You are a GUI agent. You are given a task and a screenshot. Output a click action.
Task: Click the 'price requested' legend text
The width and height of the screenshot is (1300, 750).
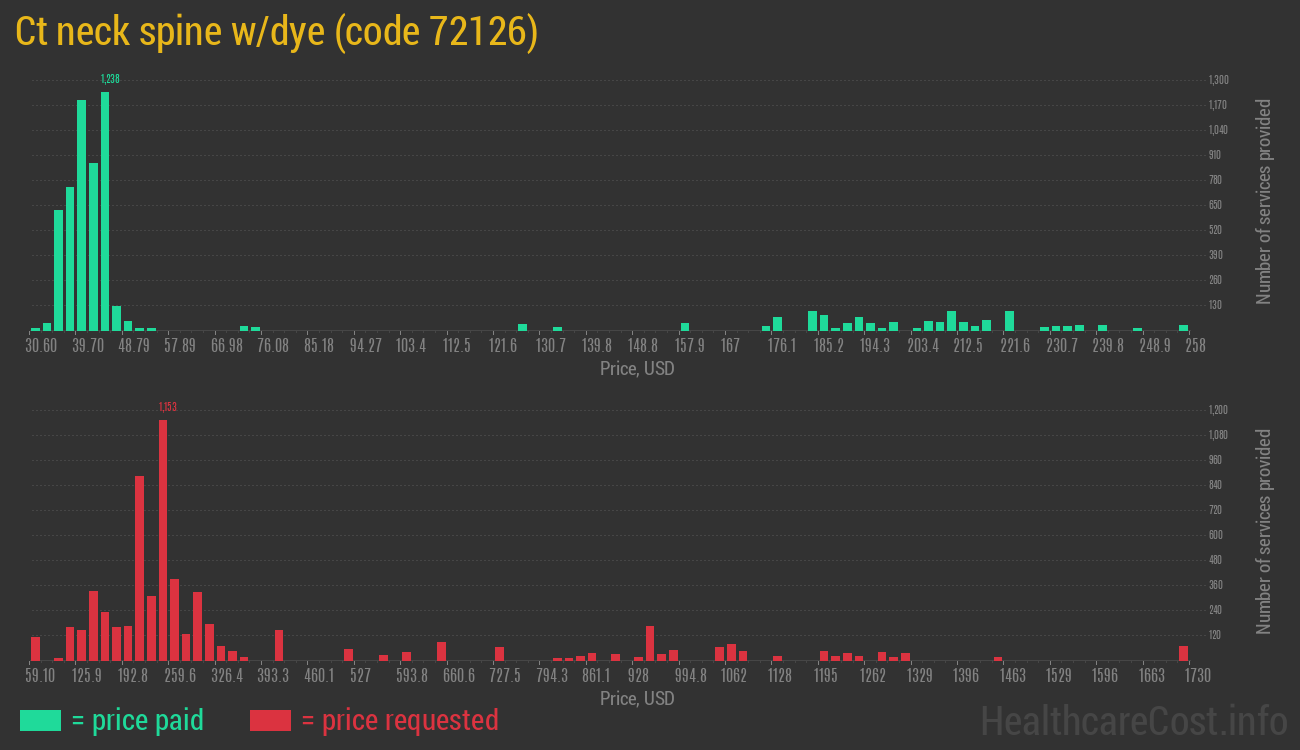(399, 720)
